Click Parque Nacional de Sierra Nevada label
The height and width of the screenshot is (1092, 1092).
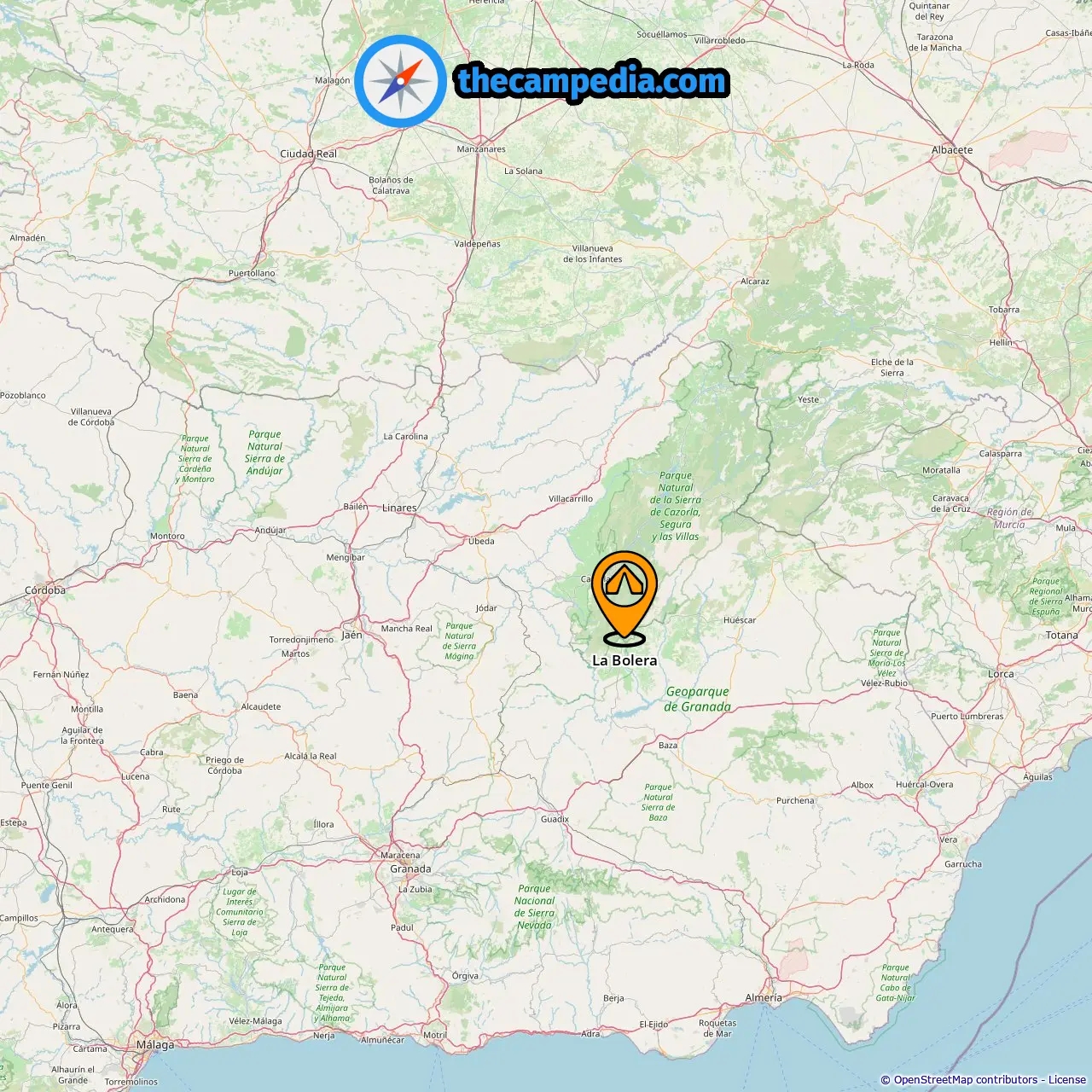tap(534, 907)
